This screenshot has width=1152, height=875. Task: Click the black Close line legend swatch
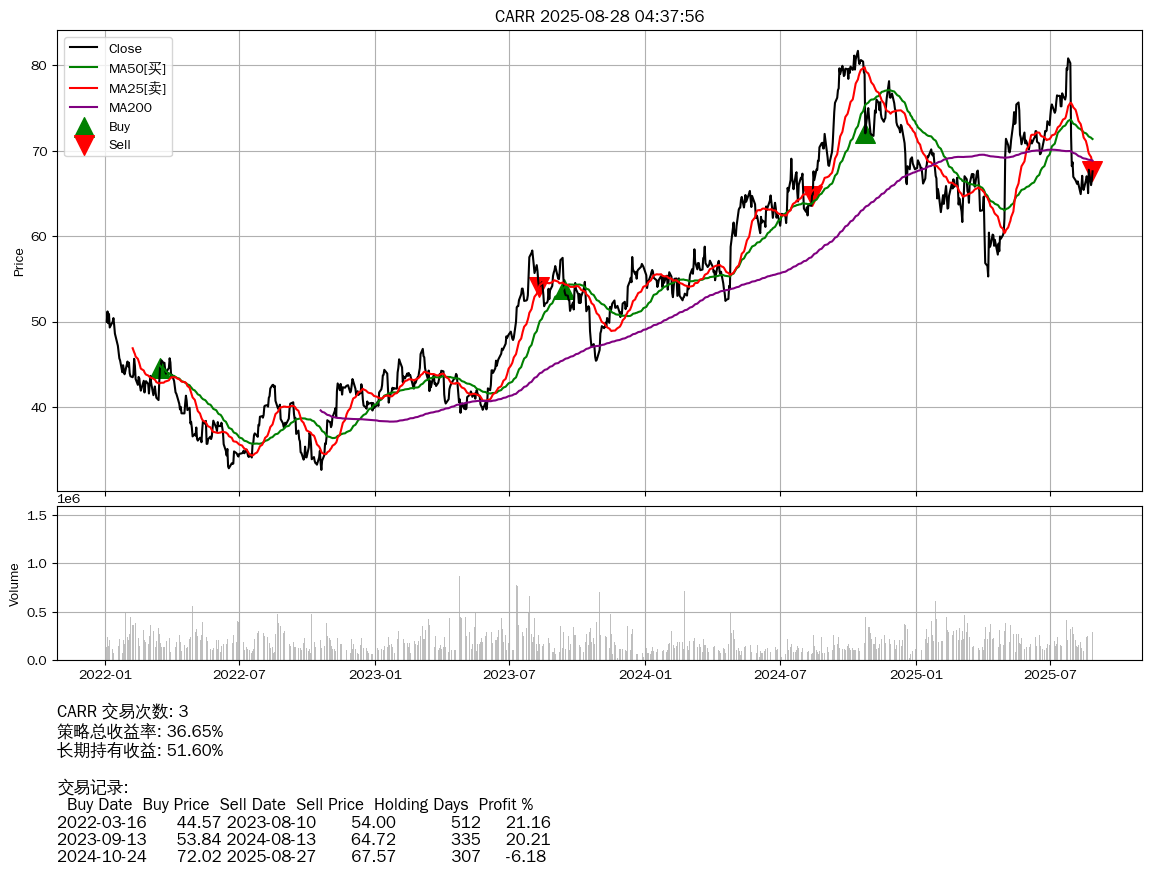(x=85, y=49)
